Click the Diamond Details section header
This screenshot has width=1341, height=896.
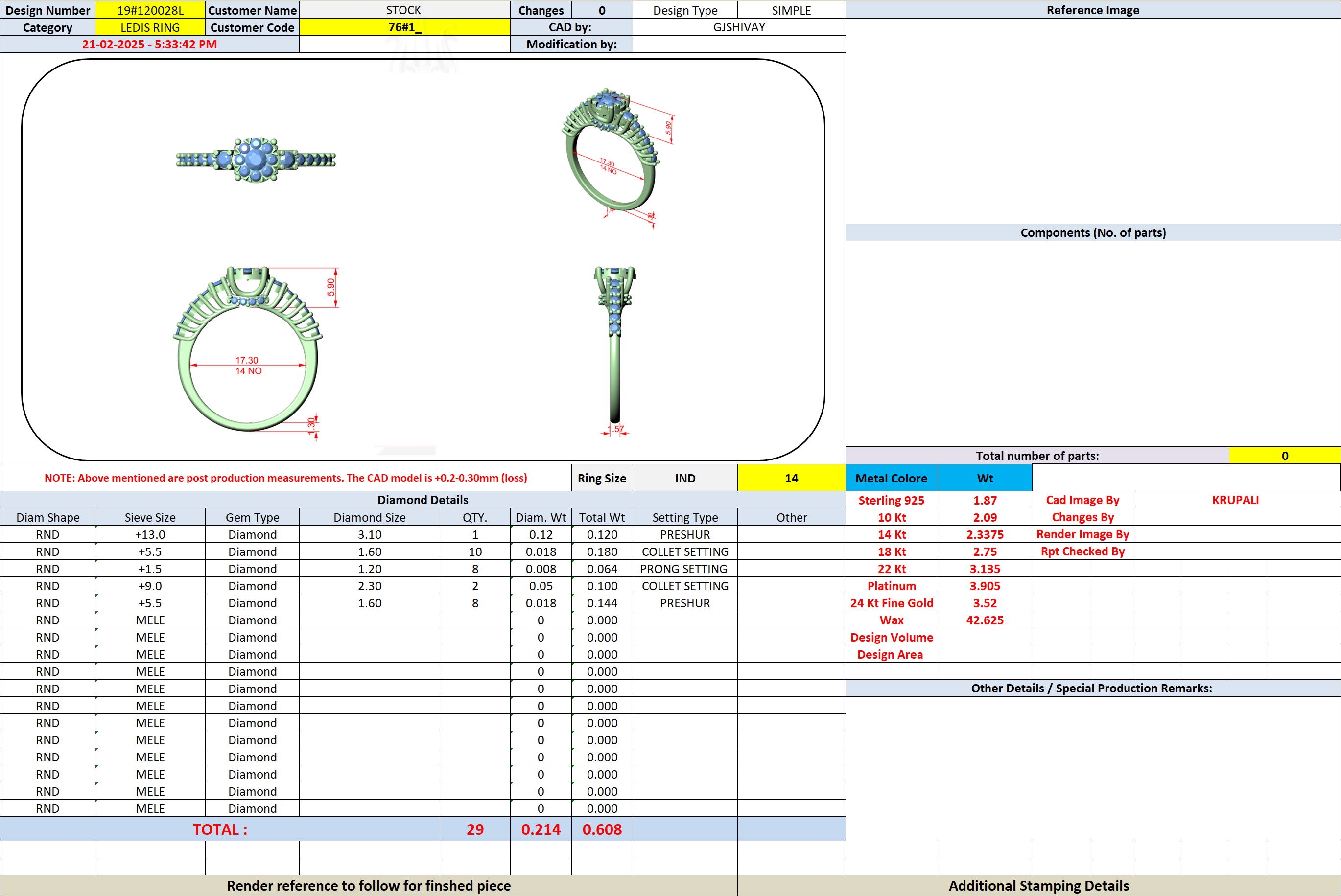(x=423, y=500)
